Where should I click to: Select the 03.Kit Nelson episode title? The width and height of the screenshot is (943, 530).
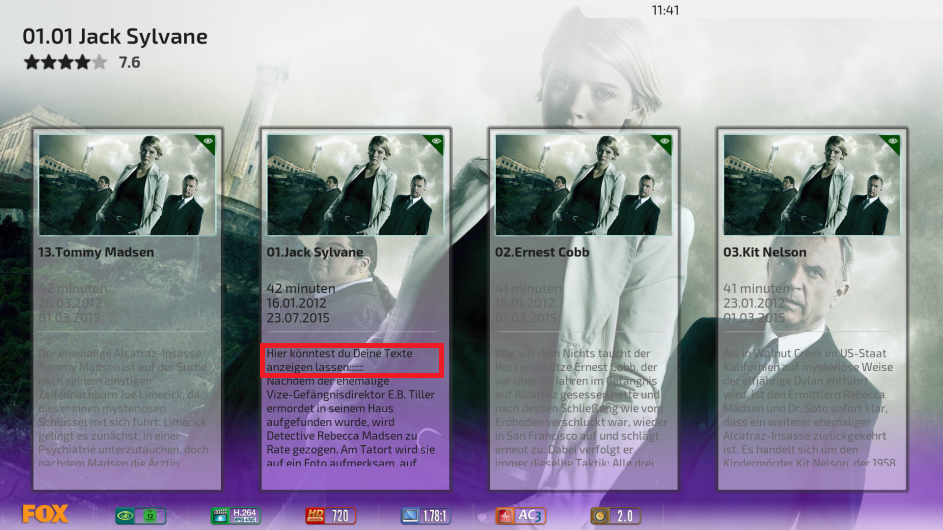765,252
